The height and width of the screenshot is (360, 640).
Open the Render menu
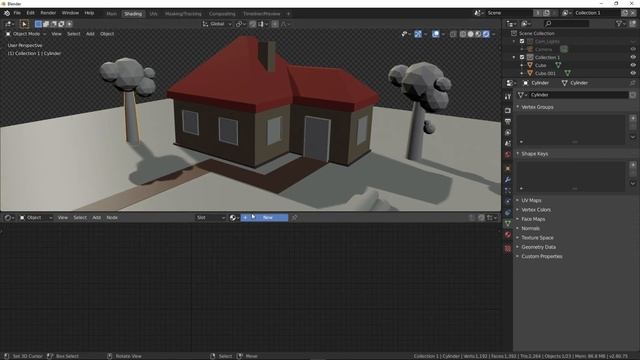point(48,13)
